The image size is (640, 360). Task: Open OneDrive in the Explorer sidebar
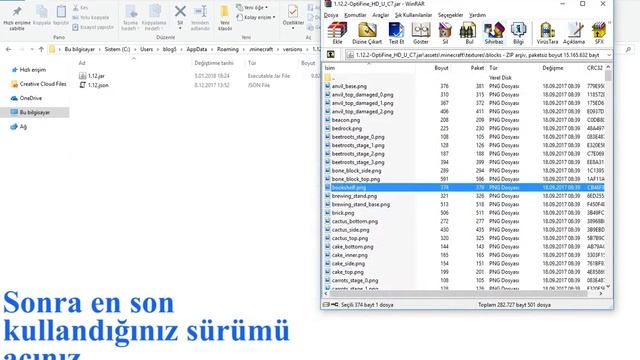27,98
